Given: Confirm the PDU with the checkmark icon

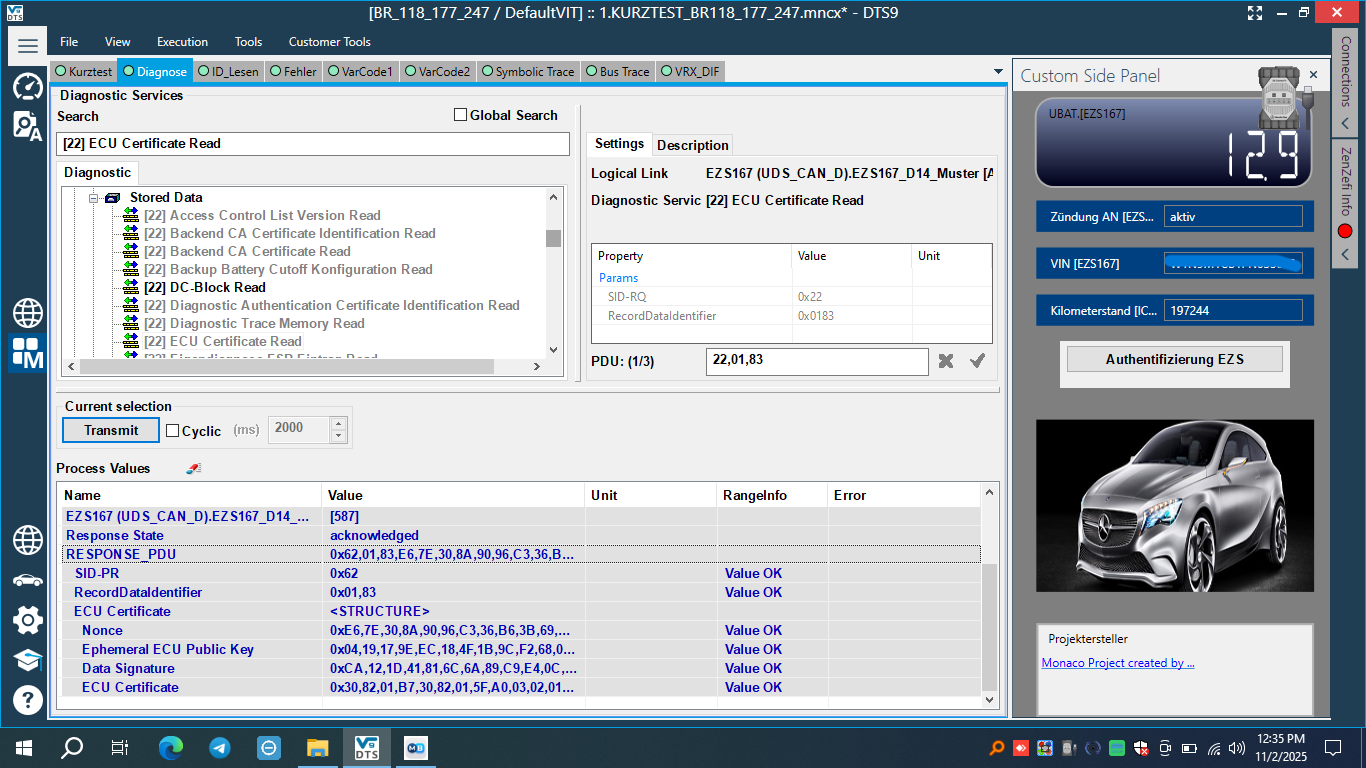Looking at the screenshot, I should [975, 361].
